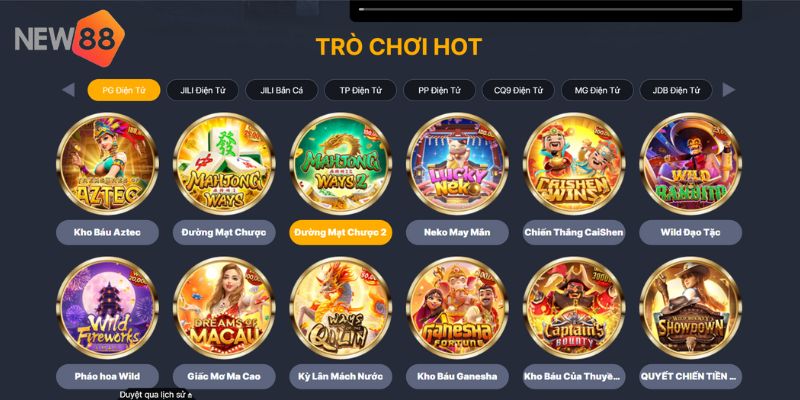This screenshot has height=400, width=800.
Task: Select the Dreams of Macau game icon
Action: pos(224,308)
